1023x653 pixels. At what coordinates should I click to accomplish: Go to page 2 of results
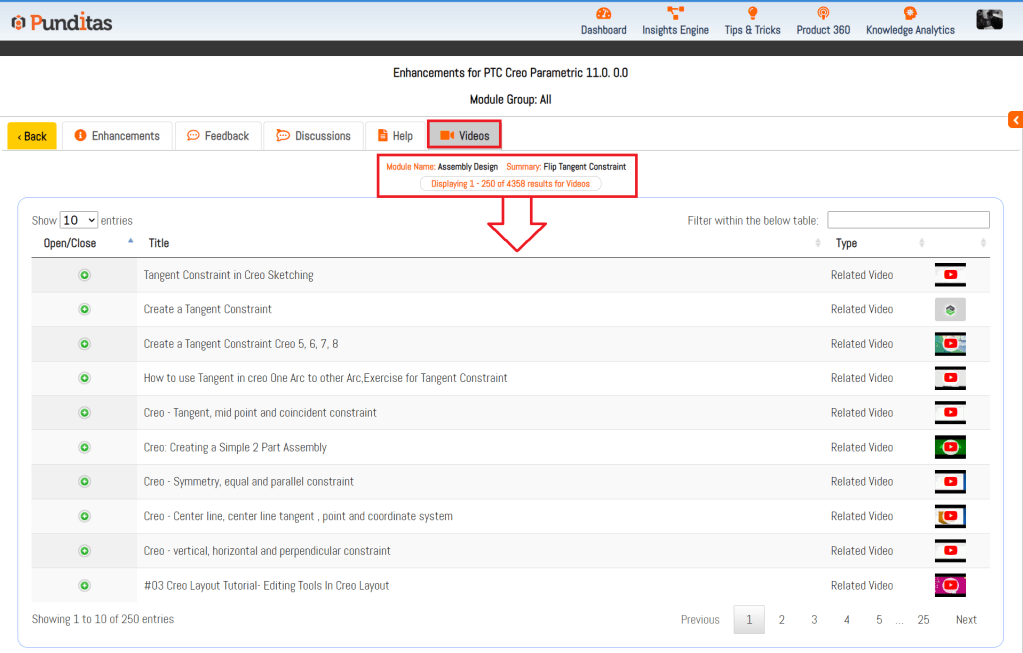[x=782, y=620]
